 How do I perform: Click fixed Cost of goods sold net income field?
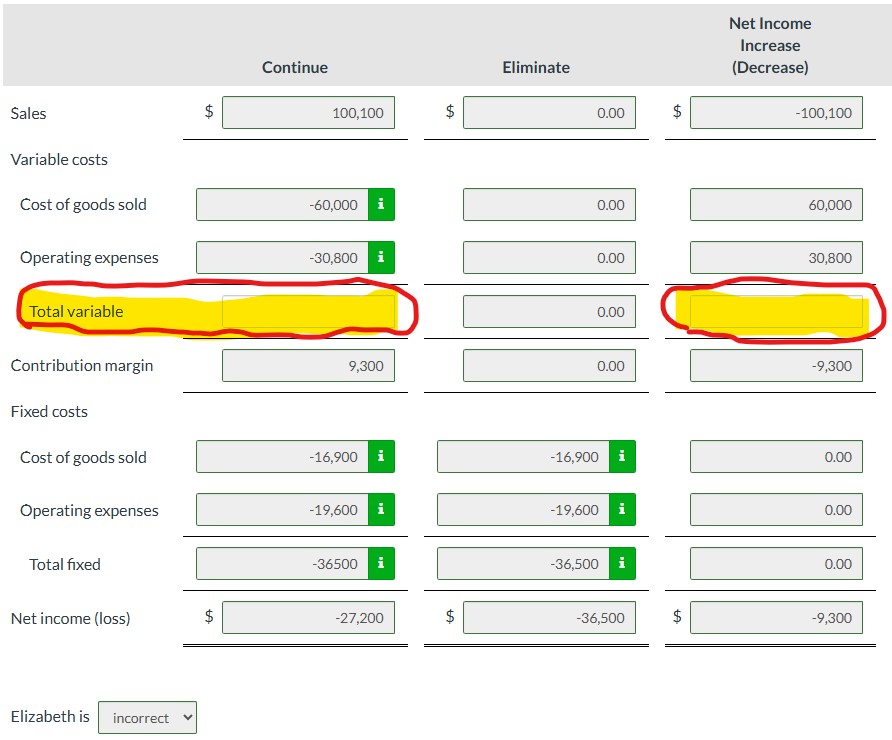(x=777, y=456)
